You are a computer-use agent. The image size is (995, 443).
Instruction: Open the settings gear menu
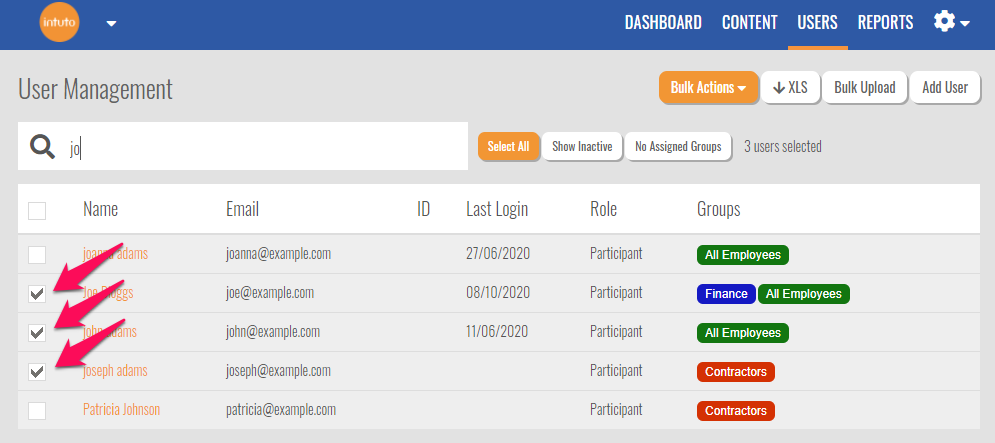950,22
